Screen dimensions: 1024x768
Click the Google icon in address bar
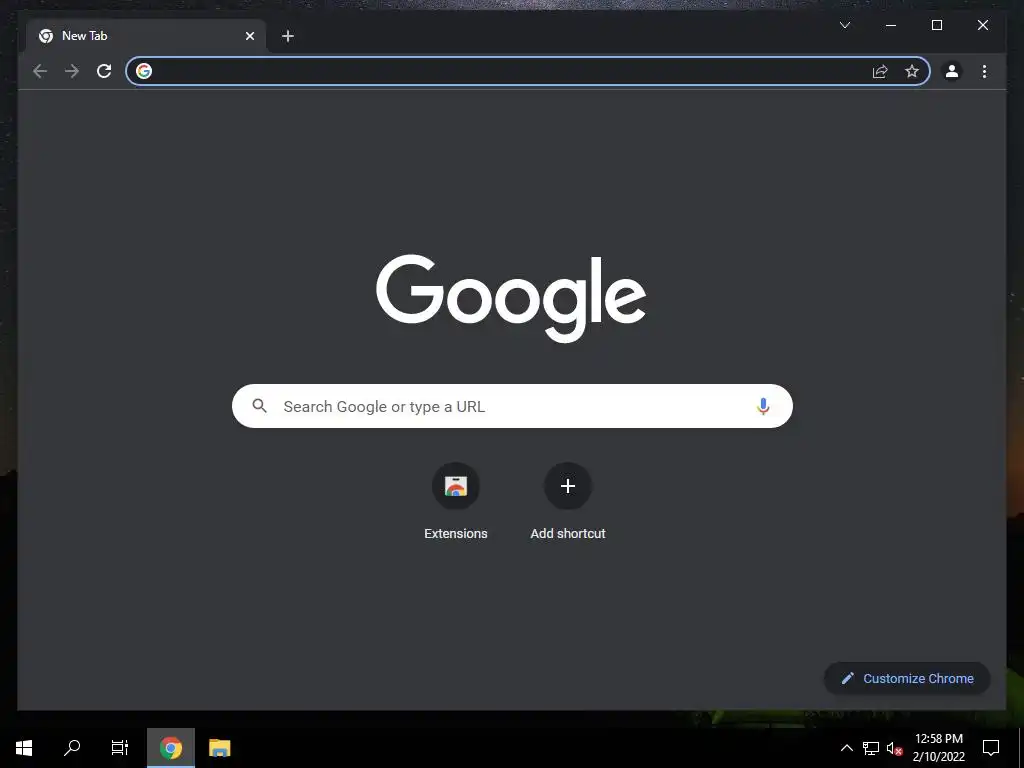(144, 71)
